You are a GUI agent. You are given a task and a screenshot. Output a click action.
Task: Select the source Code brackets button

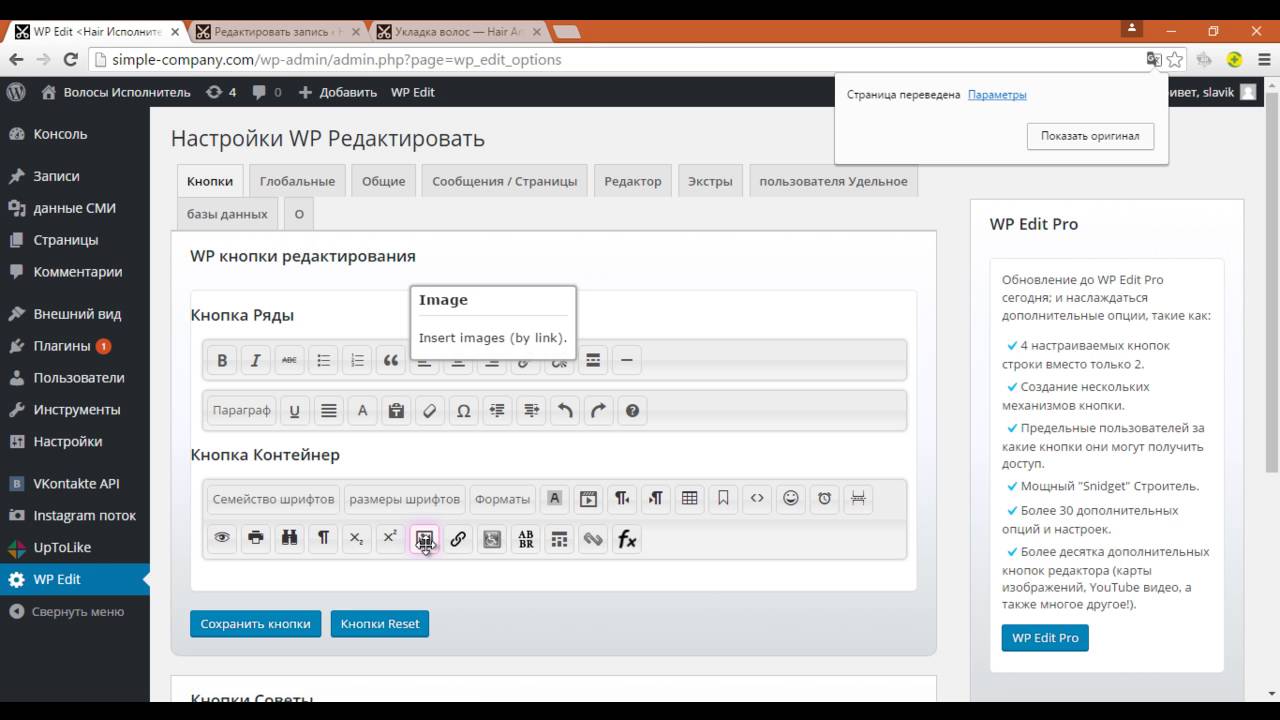click(757, 499)
